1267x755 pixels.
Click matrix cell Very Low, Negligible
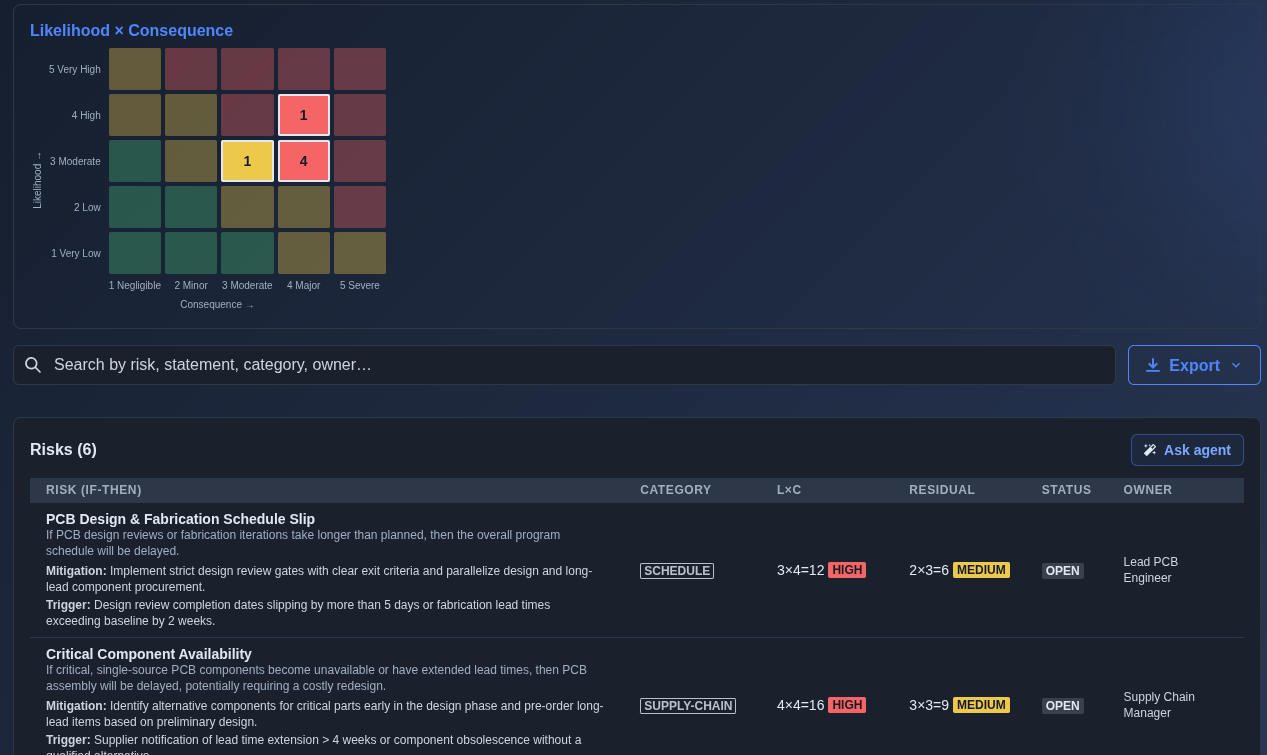[135, 253]
